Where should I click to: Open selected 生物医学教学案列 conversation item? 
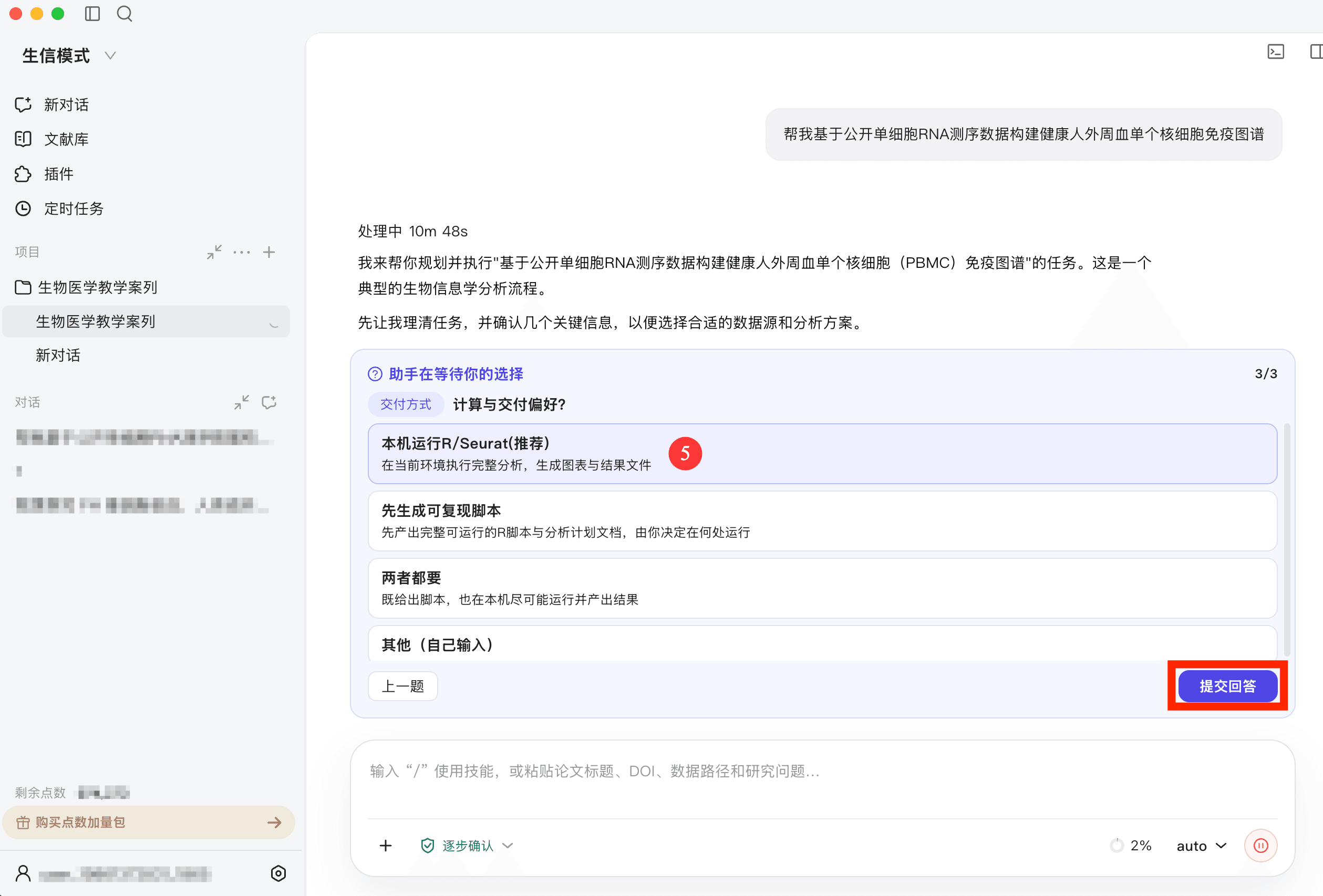146,321
